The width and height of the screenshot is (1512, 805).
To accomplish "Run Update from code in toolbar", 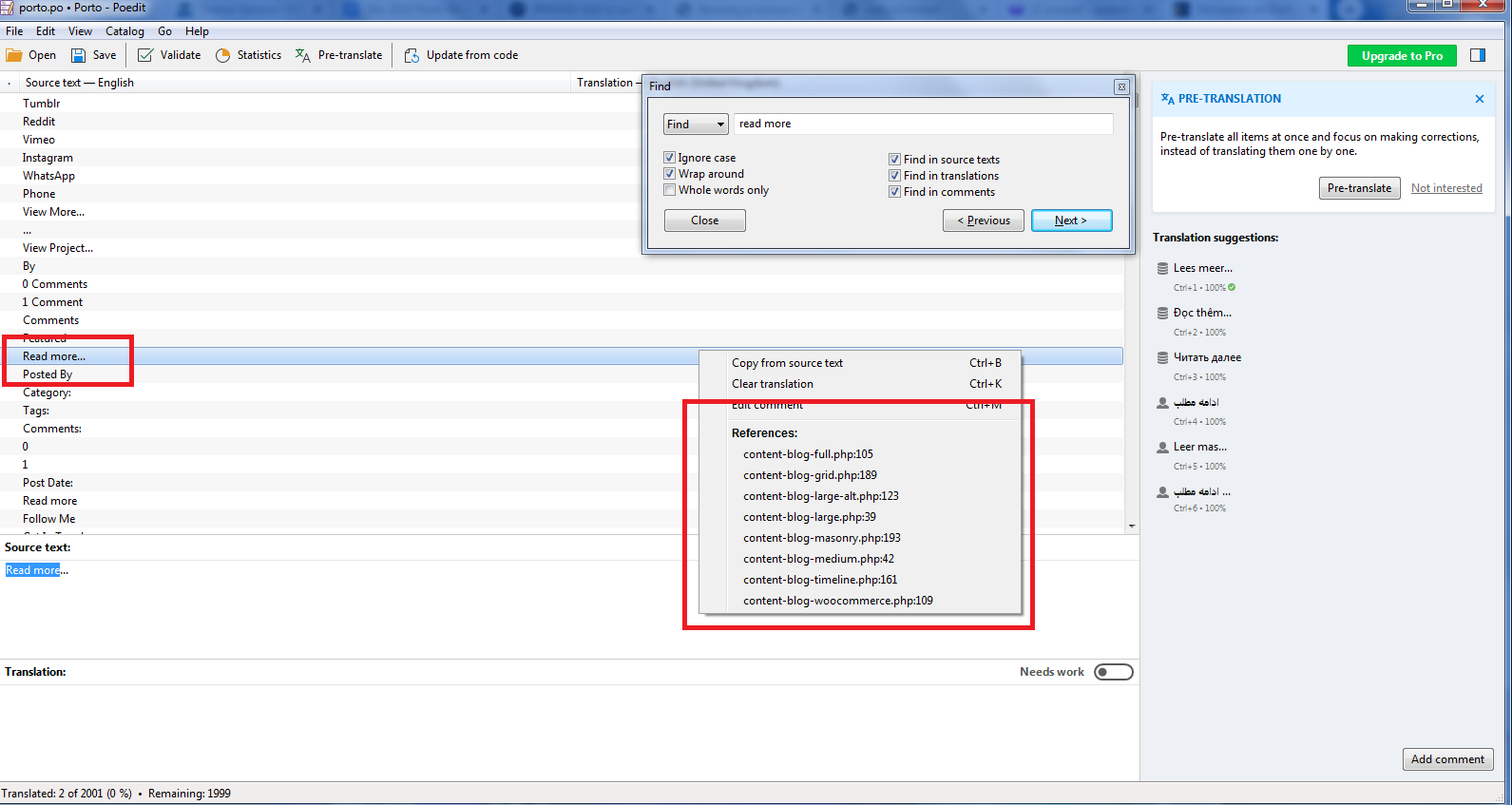I will (461, 55).
